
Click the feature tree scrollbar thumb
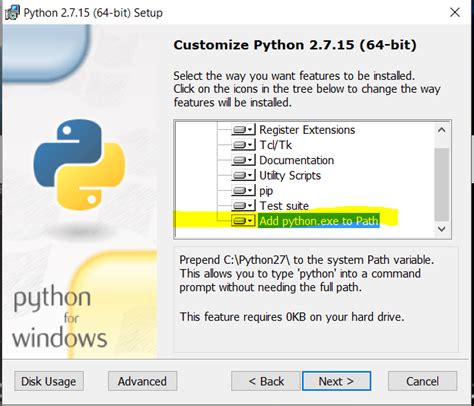(x=442, y=184)
